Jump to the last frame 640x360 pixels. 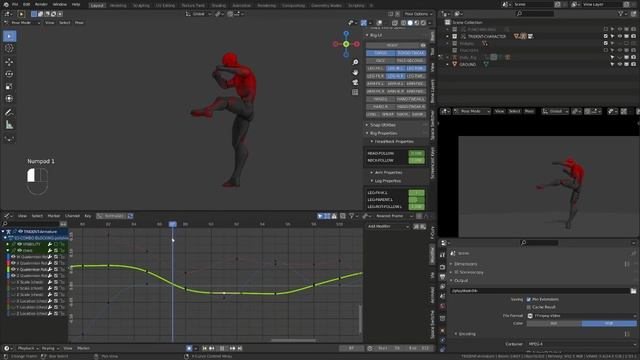click(240, 348)
